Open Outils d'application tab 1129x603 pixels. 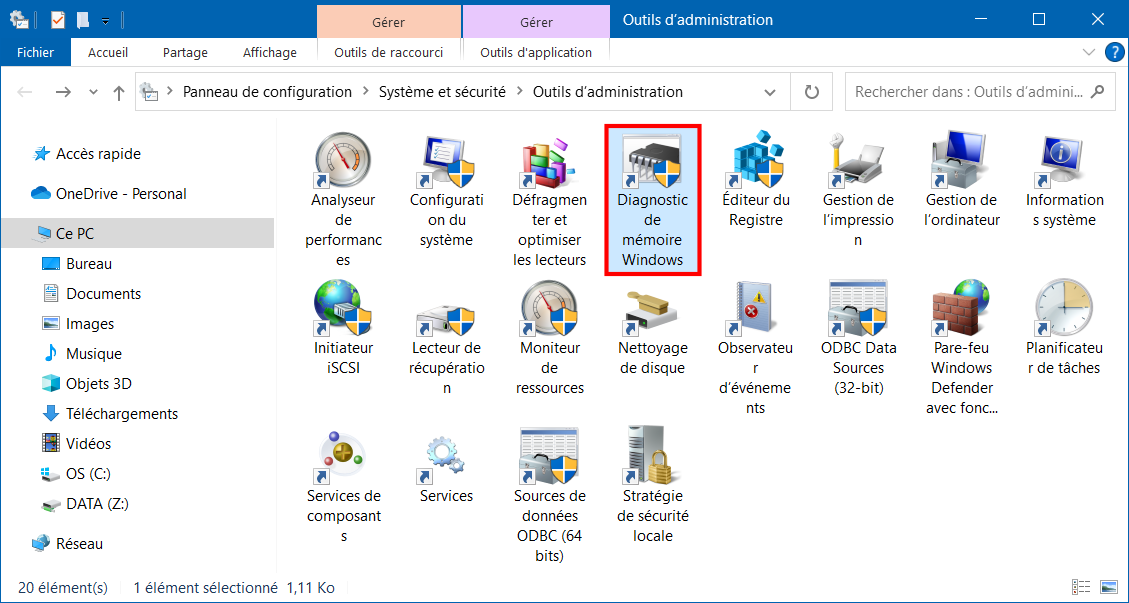536,53
